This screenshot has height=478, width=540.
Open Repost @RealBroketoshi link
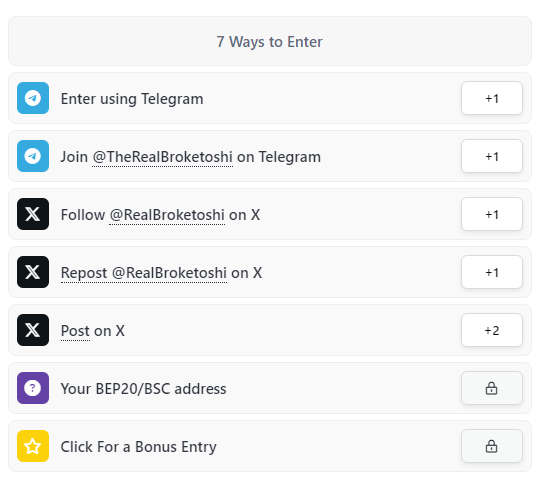point(144,273)
